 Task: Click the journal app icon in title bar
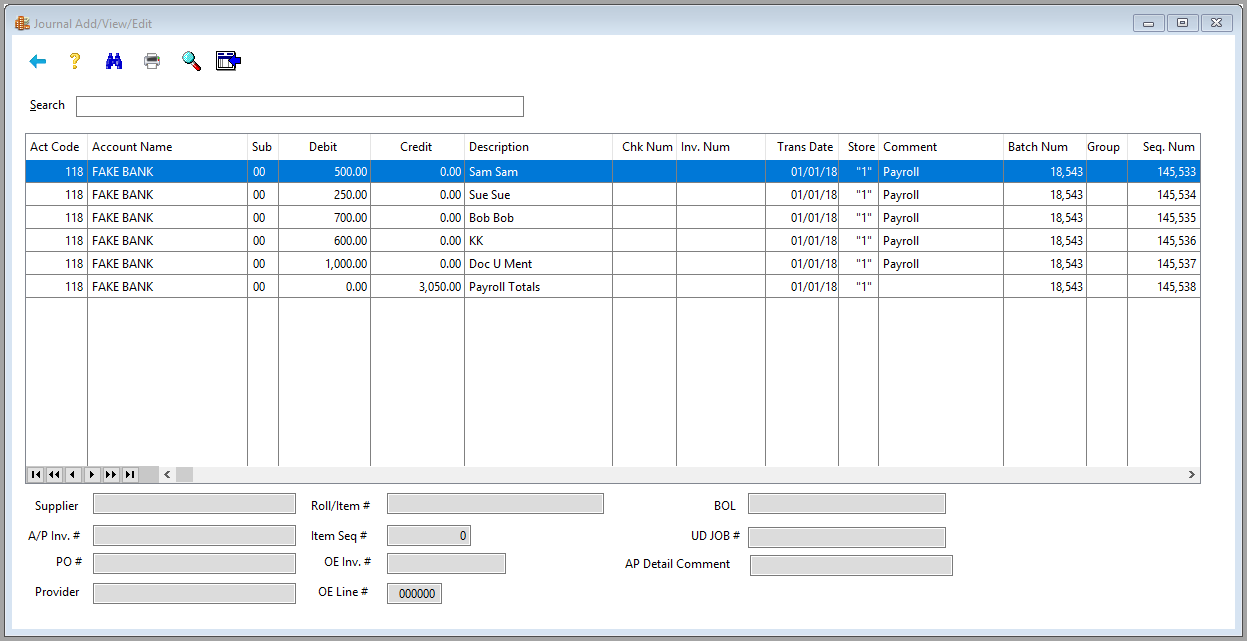point(22,23)
